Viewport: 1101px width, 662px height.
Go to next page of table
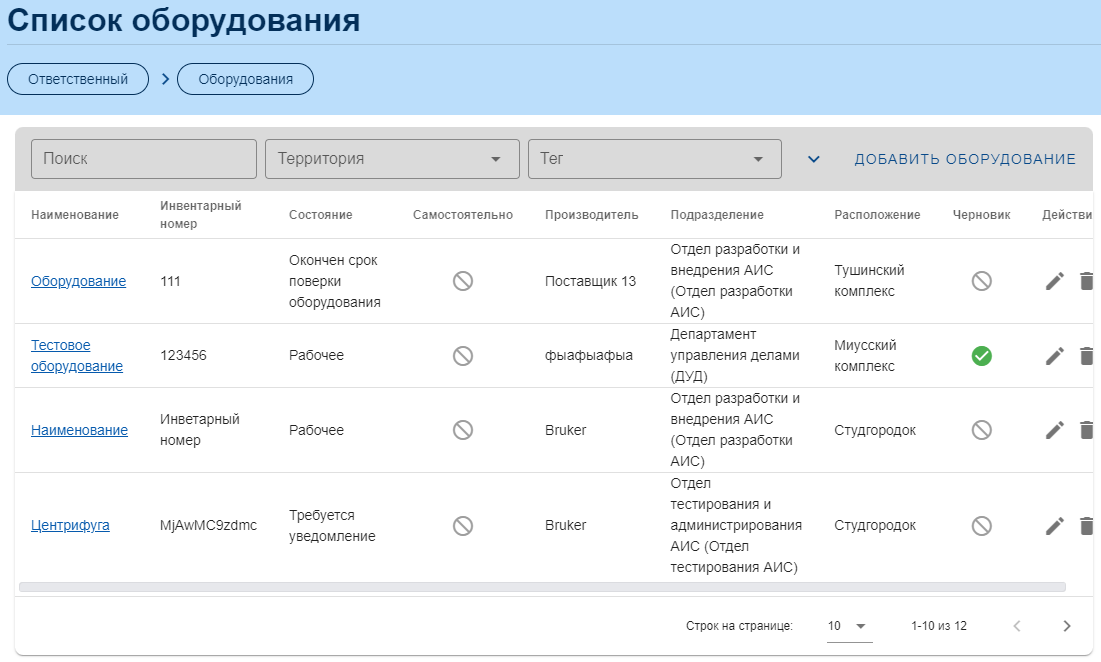pos(1066,626)
